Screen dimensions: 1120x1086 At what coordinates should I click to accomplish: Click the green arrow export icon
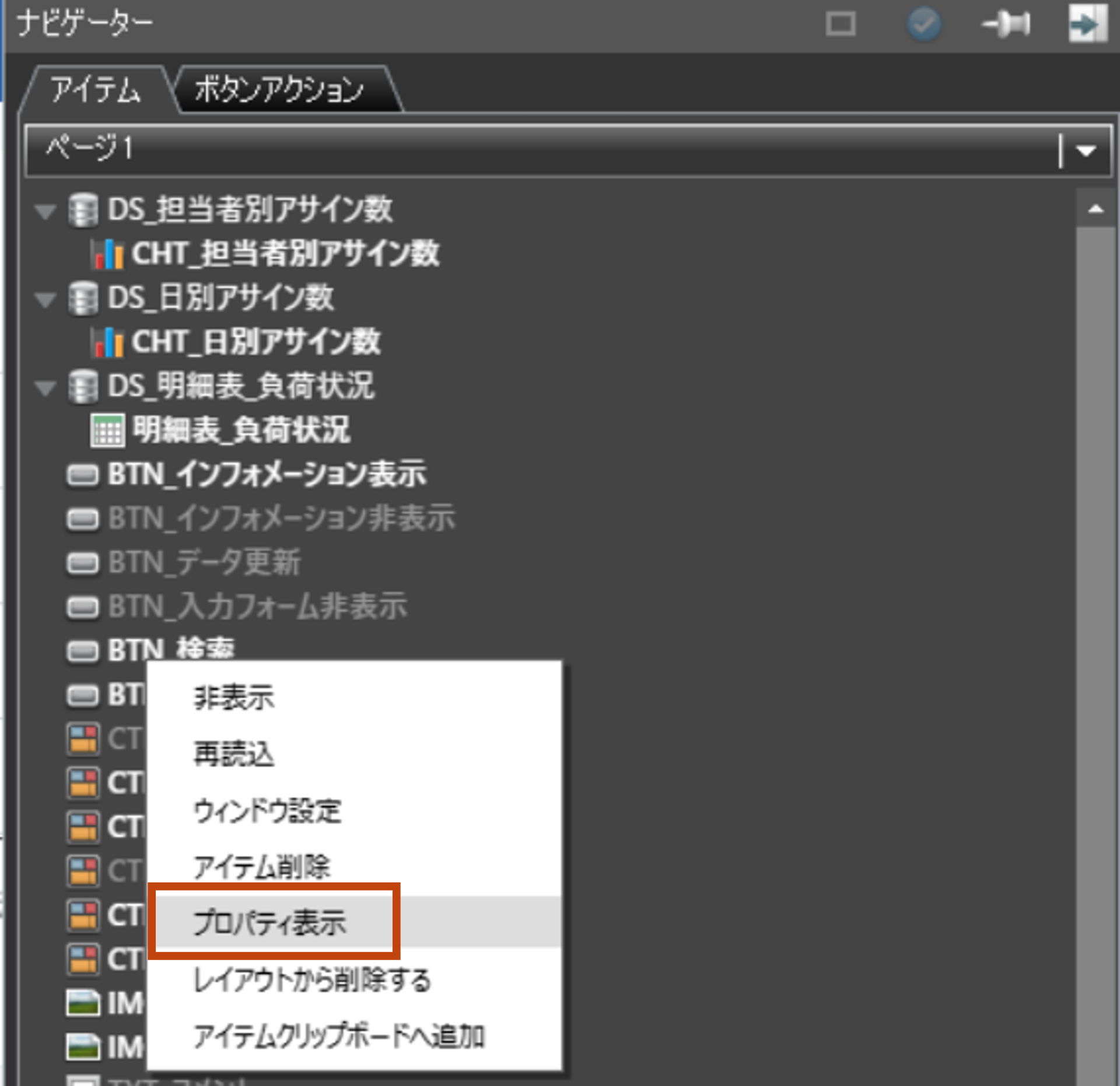click(x=1088, y=23)
